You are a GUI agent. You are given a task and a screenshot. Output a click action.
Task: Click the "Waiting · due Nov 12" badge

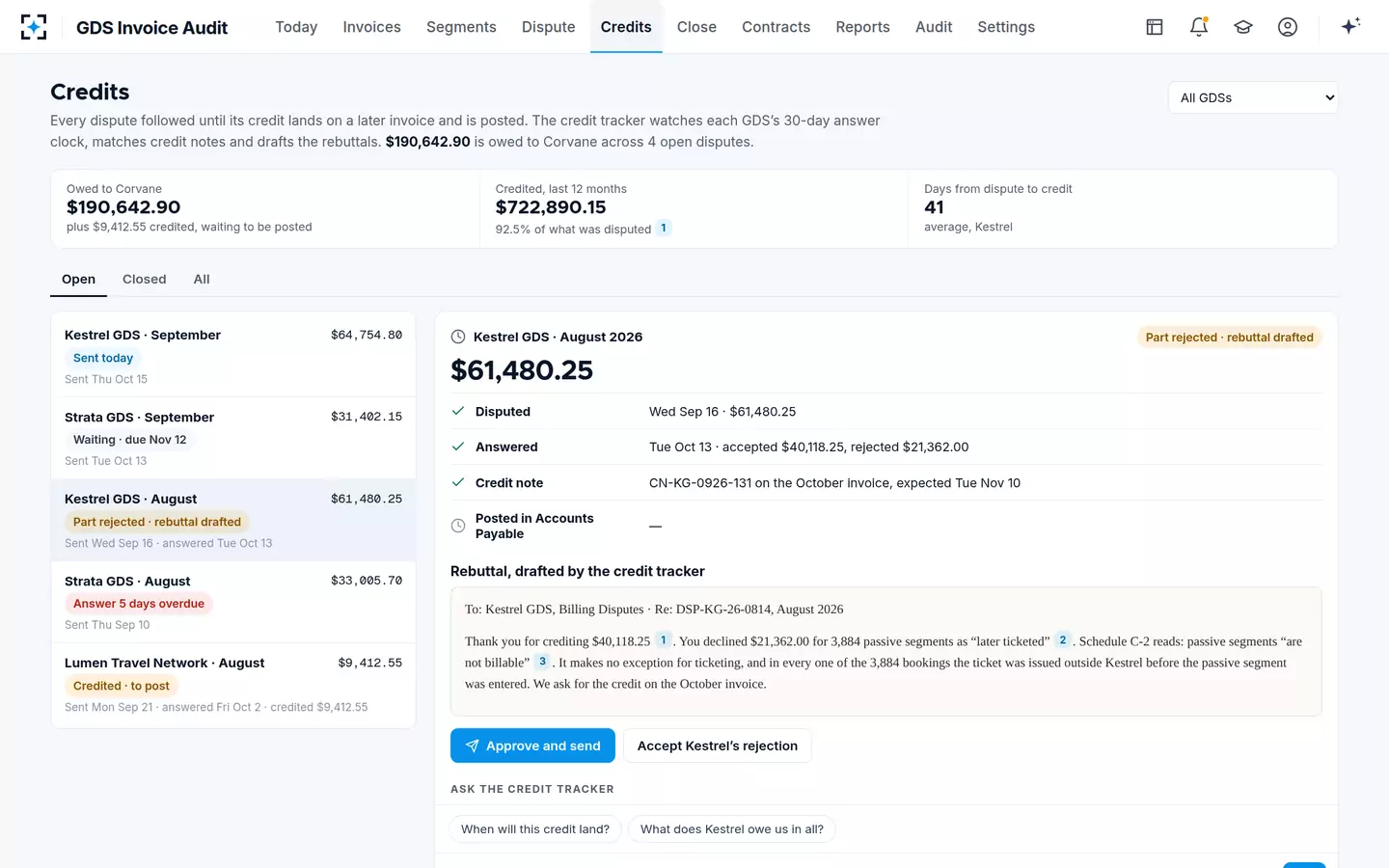[130, 440]
